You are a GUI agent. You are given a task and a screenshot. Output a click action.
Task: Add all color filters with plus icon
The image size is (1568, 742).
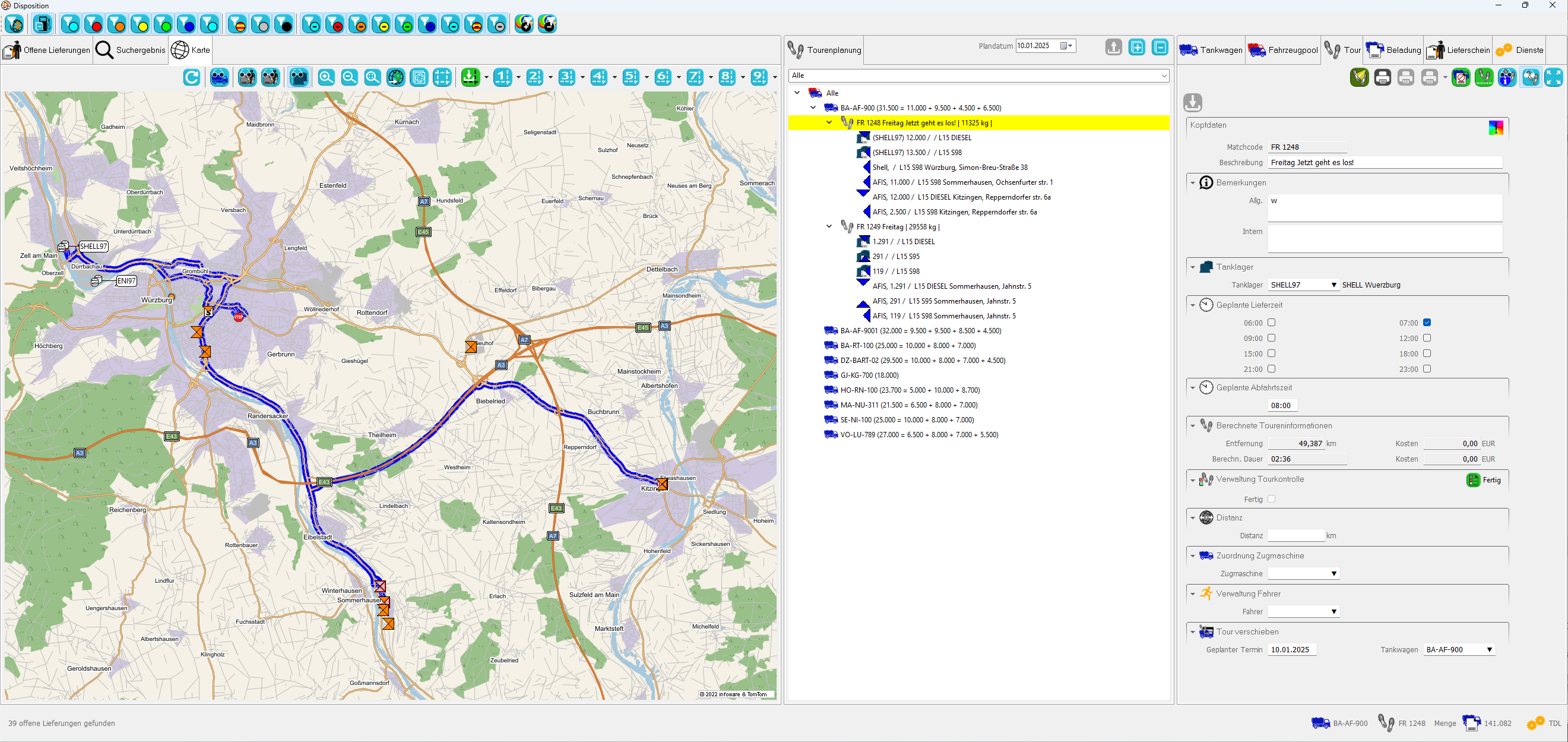[x=524, y=24]
